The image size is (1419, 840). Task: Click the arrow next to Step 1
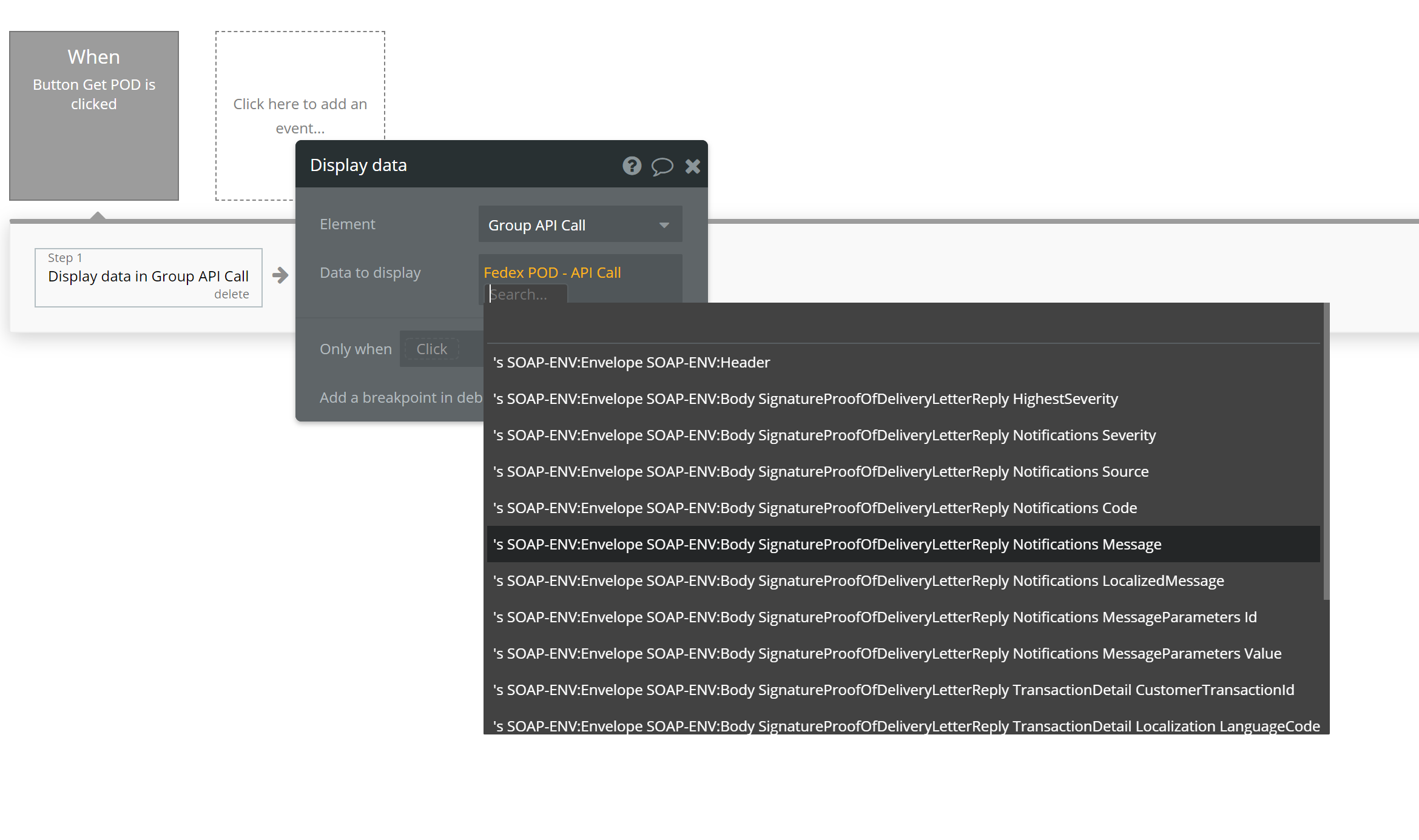(280, 275)
